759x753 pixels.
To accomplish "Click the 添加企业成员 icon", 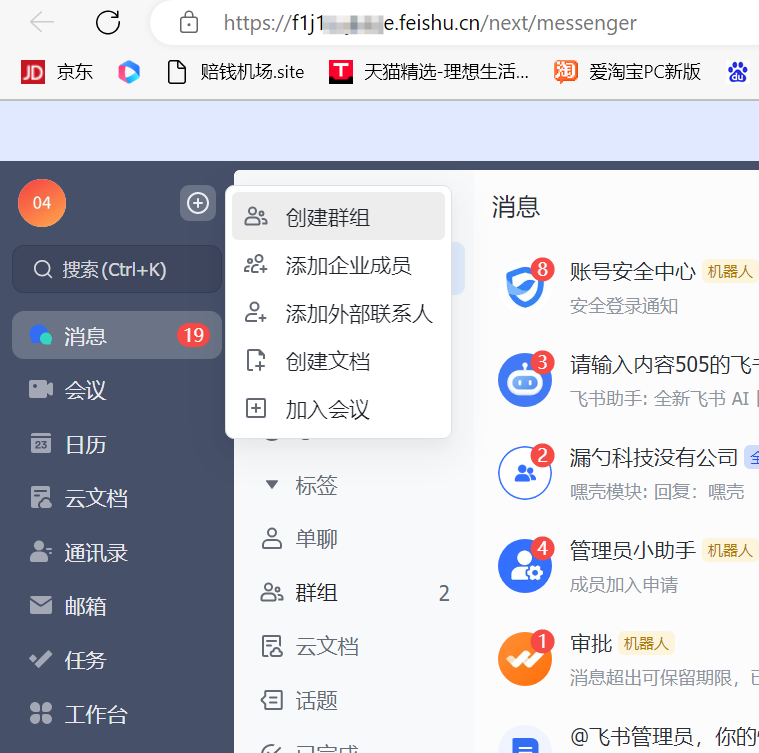I will [x=256, y=264].
